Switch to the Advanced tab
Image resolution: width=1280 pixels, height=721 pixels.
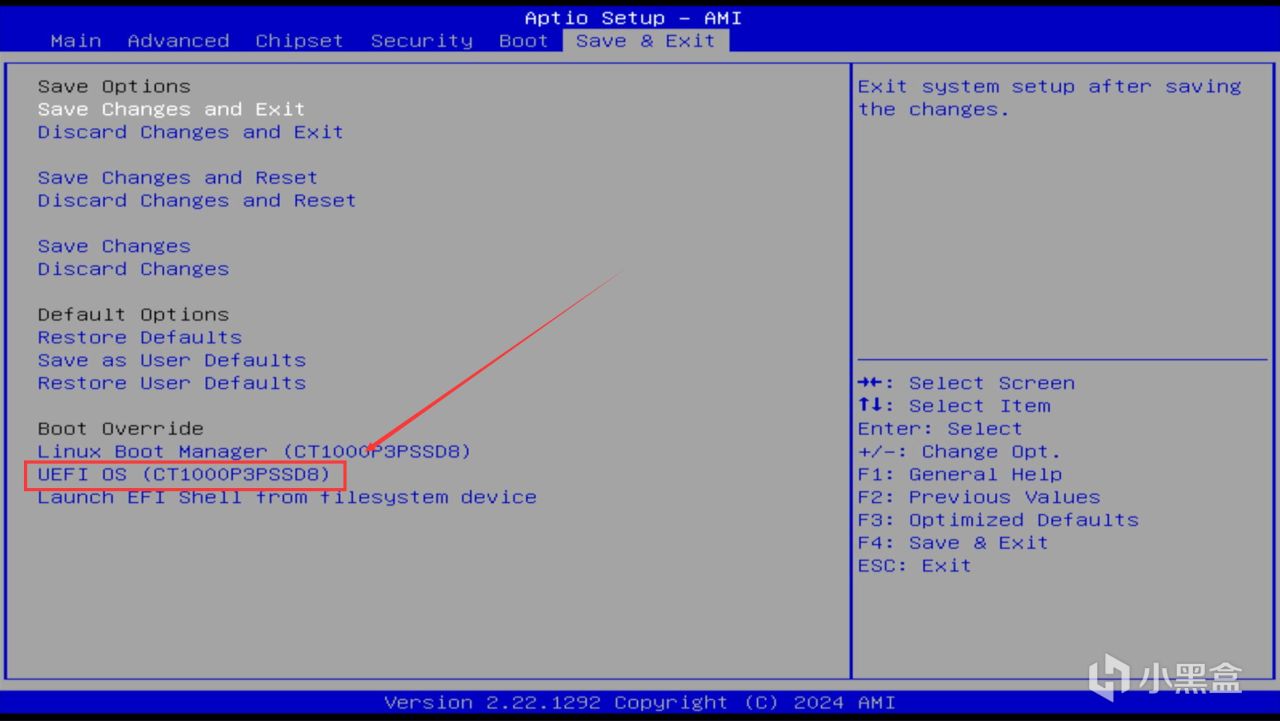pos(178,41)
